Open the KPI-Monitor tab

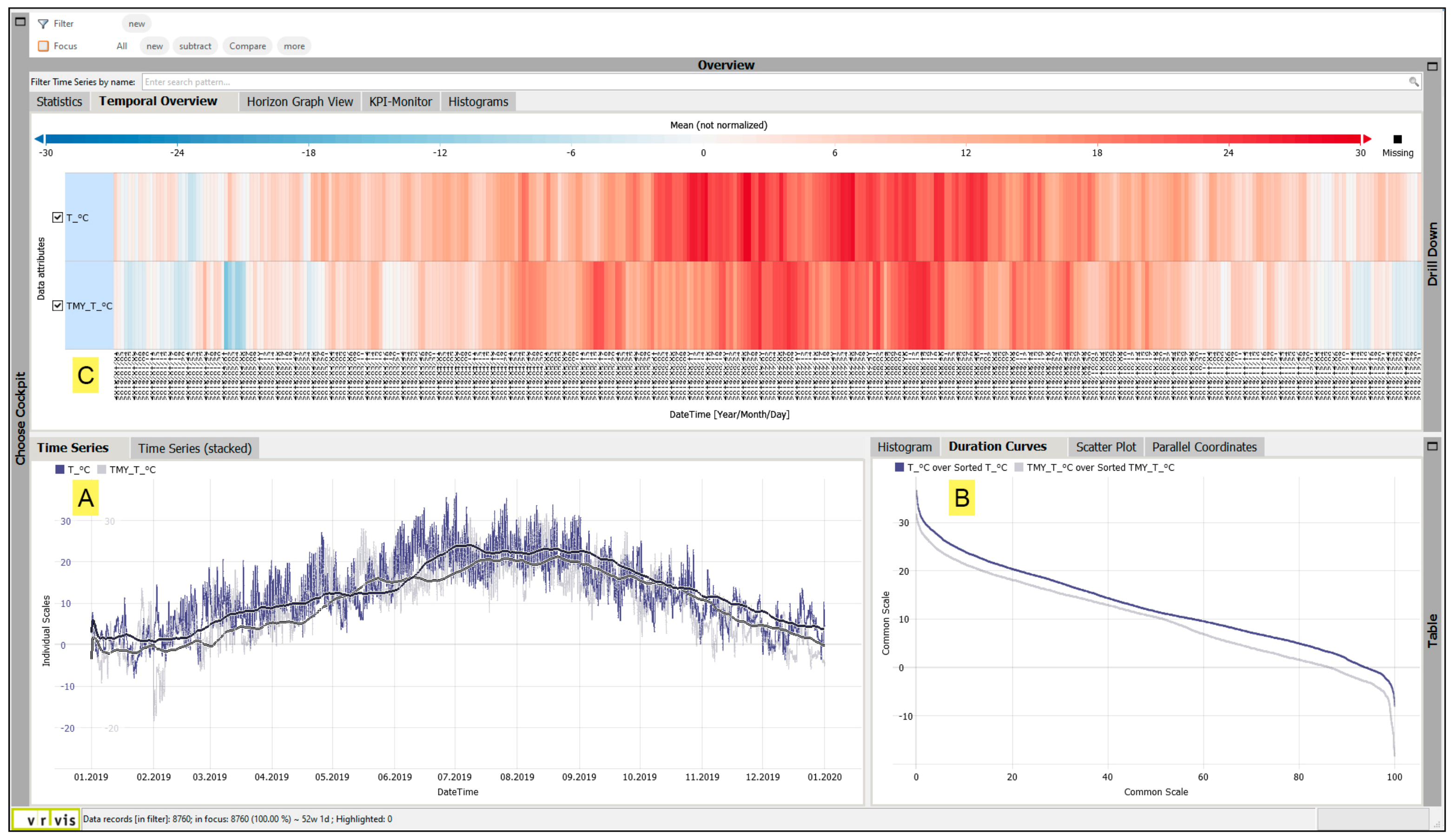[x=400, y=102]
